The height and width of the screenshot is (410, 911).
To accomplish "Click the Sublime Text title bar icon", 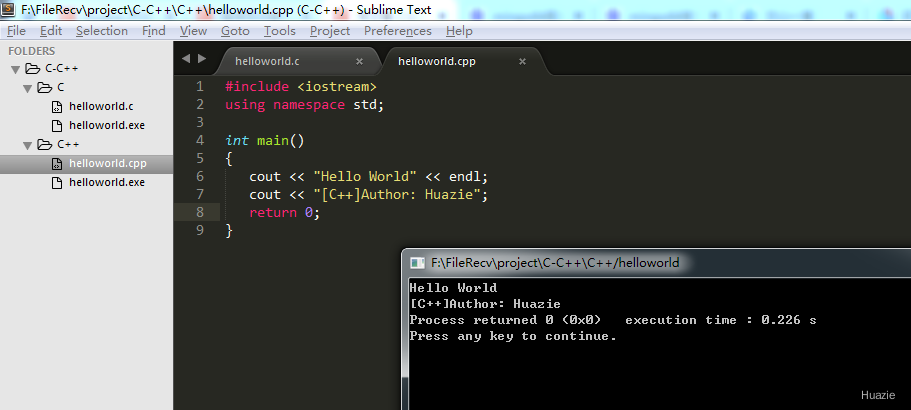I will point(8,9).
